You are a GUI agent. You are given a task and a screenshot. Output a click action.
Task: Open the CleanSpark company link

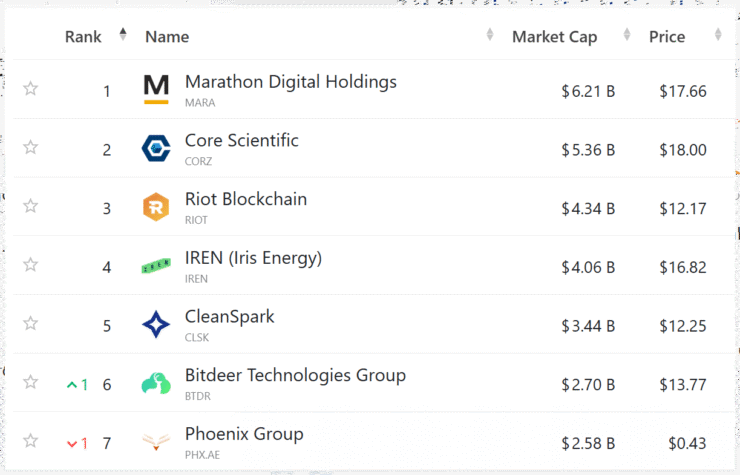click(x=229, y=317)
